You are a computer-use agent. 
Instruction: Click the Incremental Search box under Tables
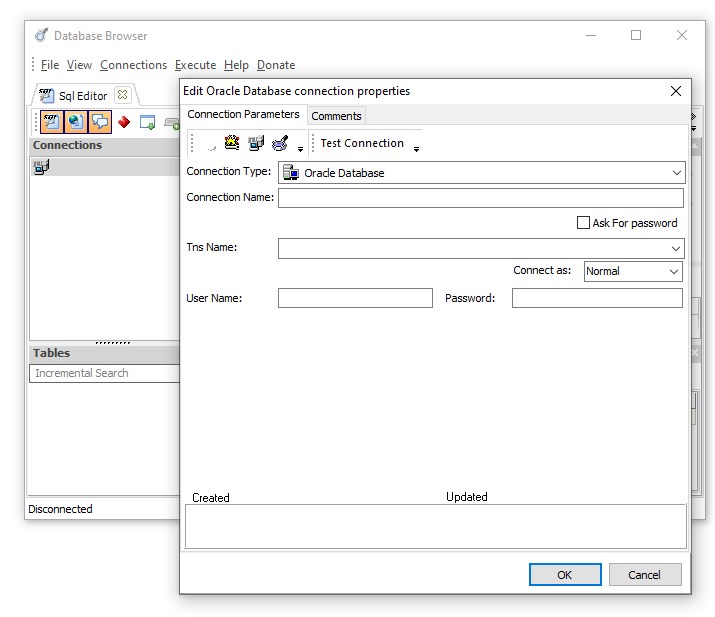point(105,373)
